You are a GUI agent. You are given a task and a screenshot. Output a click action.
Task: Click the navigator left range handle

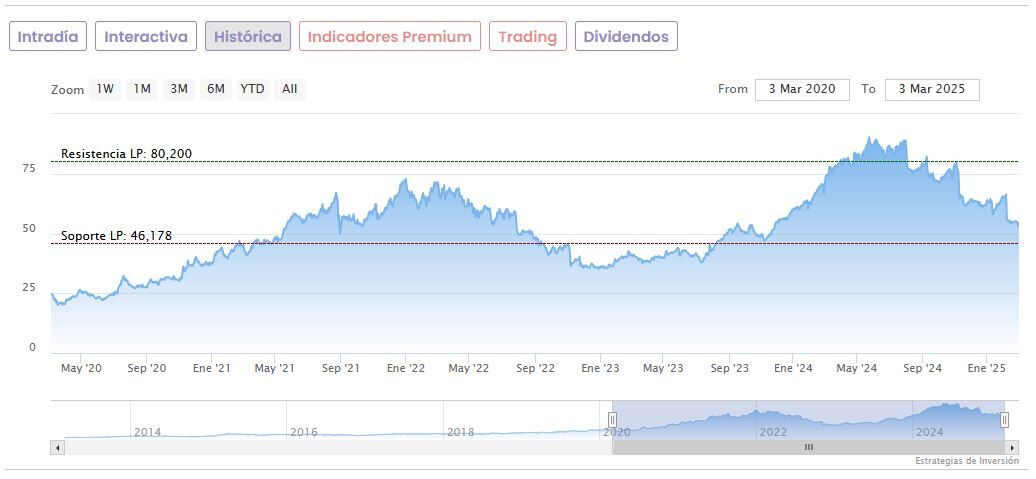tap(613, 420)
